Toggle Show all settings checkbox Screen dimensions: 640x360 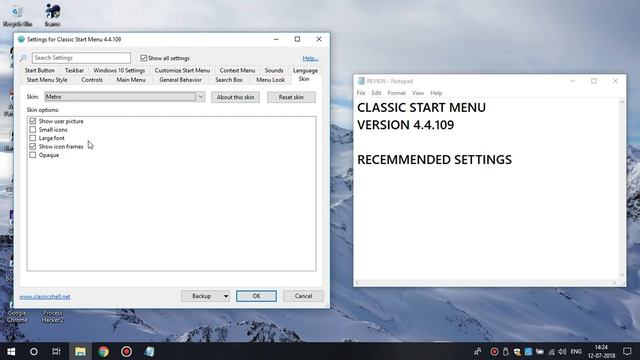144,58
